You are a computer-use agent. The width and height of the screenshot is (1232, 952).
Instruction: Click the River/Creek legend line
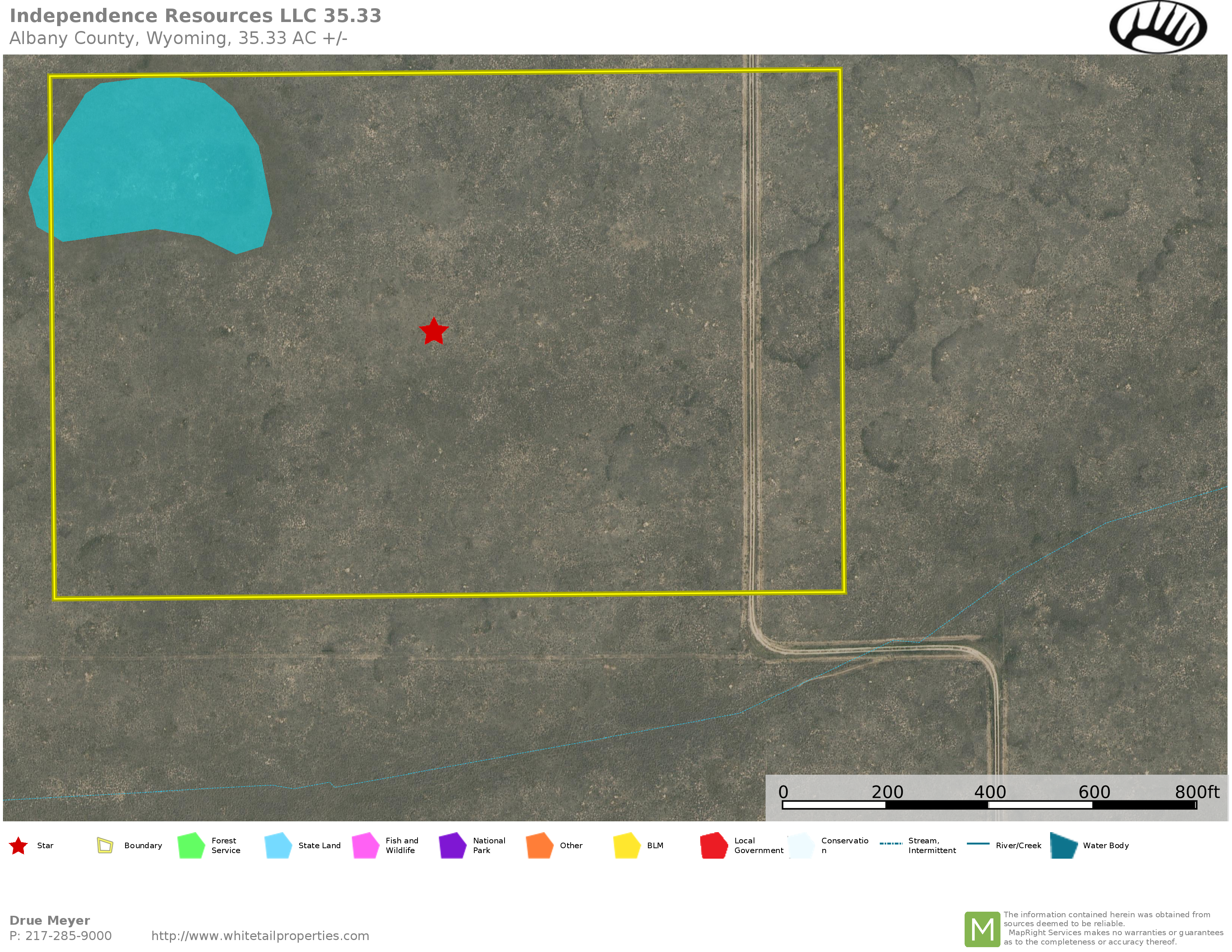[x=978, y=844]
